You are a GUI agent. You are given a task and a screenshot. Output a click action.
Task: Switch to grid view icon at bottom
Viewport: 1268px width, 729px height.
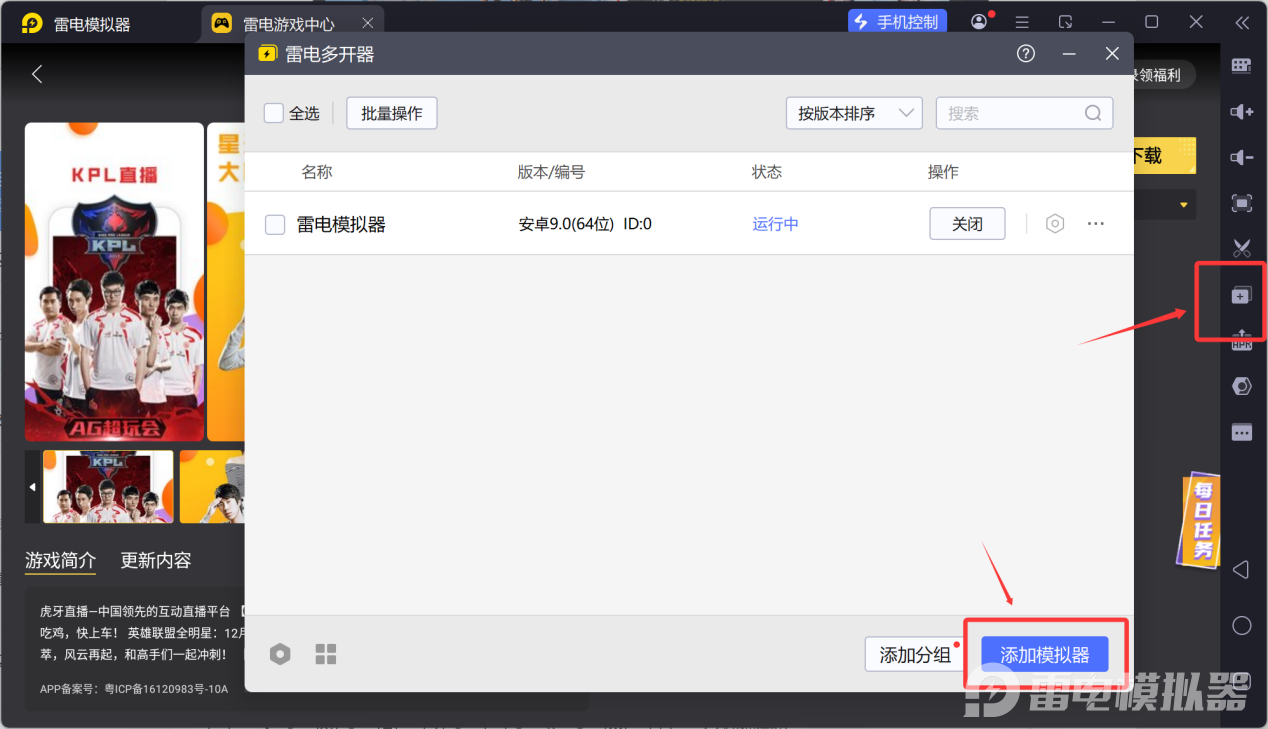[x=326, y=655]
